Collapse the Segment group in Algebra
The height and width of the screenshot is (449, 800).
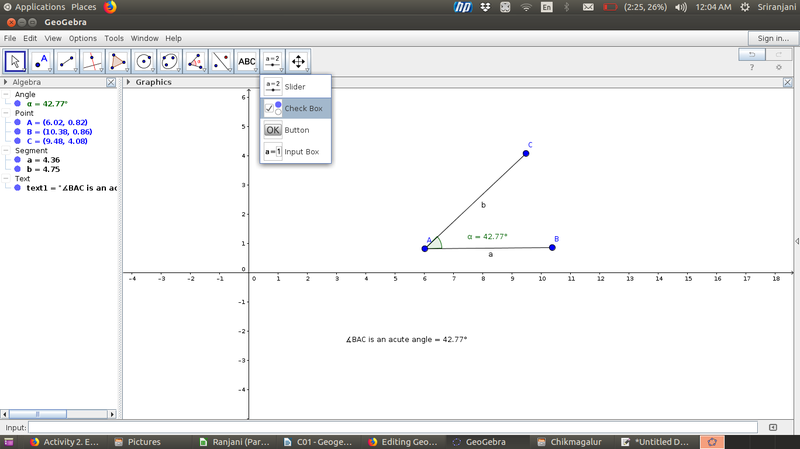6,151
